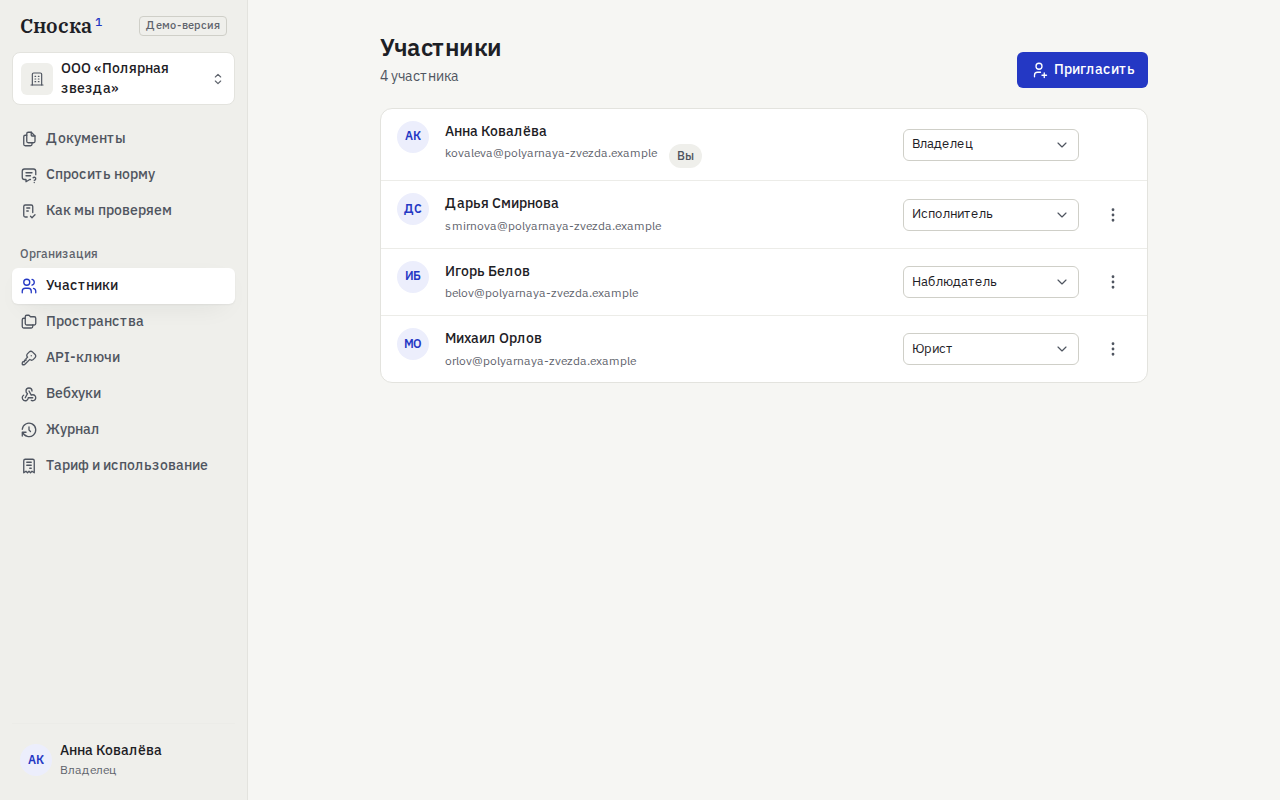
Task: Click the Пригласить button
Action: tap(1082, 70)
